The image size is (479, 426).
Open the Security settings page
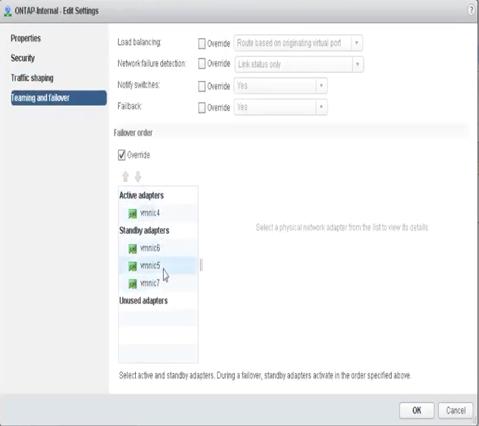tap(23, 58)
